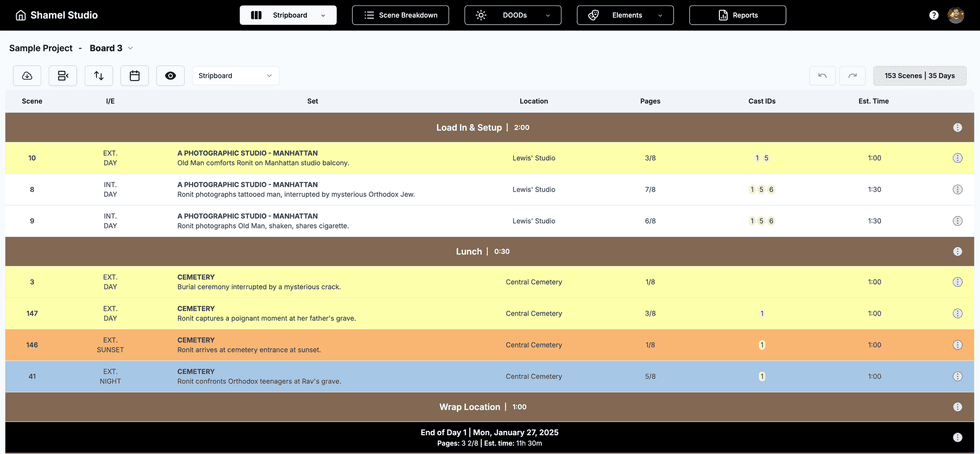Click the Shamel Studio home icon
Screen dimensions: 980x454
pyautogui.click(x=20, y=15)
